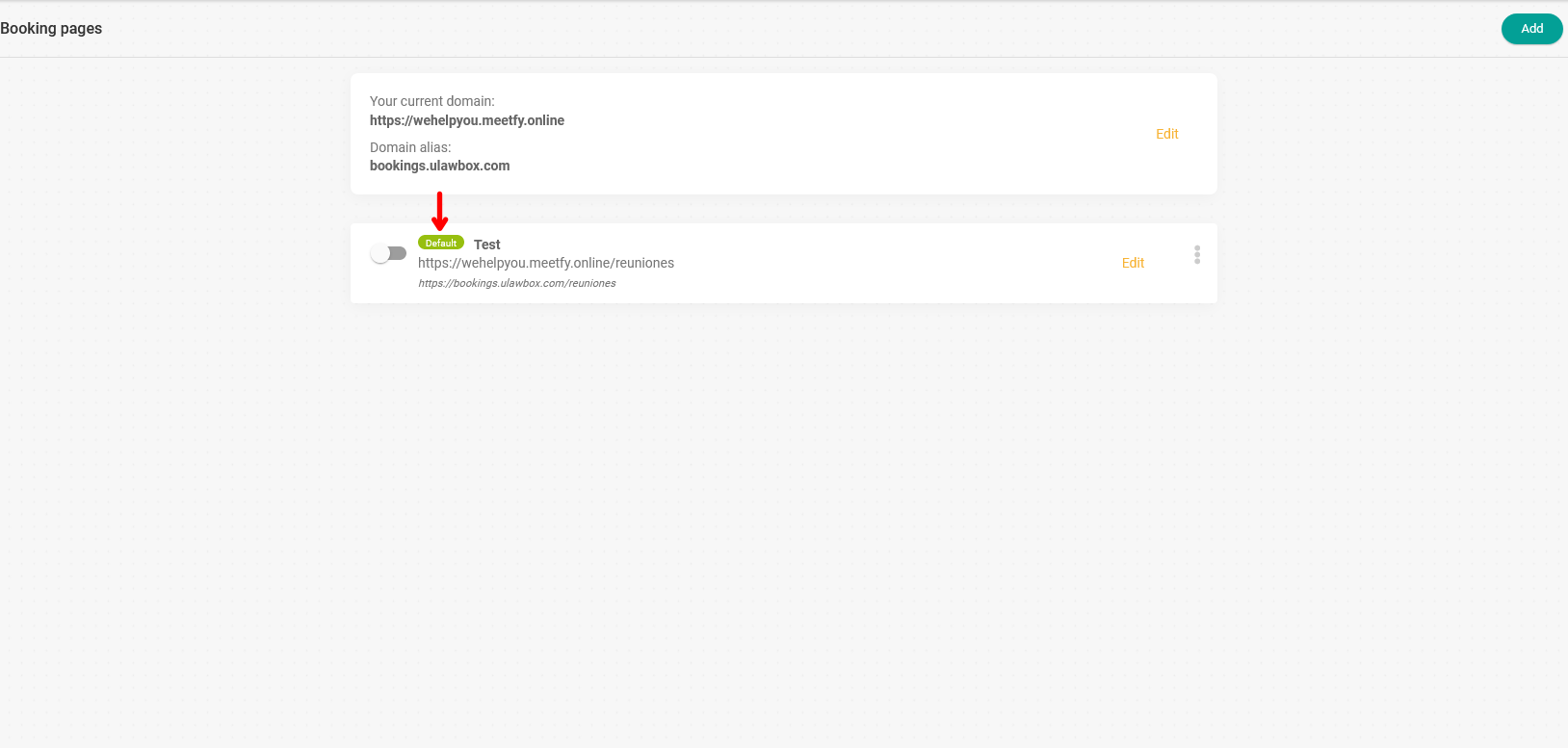Click the bookings.ulawbox.com domain alias text

tap(440, 166)
